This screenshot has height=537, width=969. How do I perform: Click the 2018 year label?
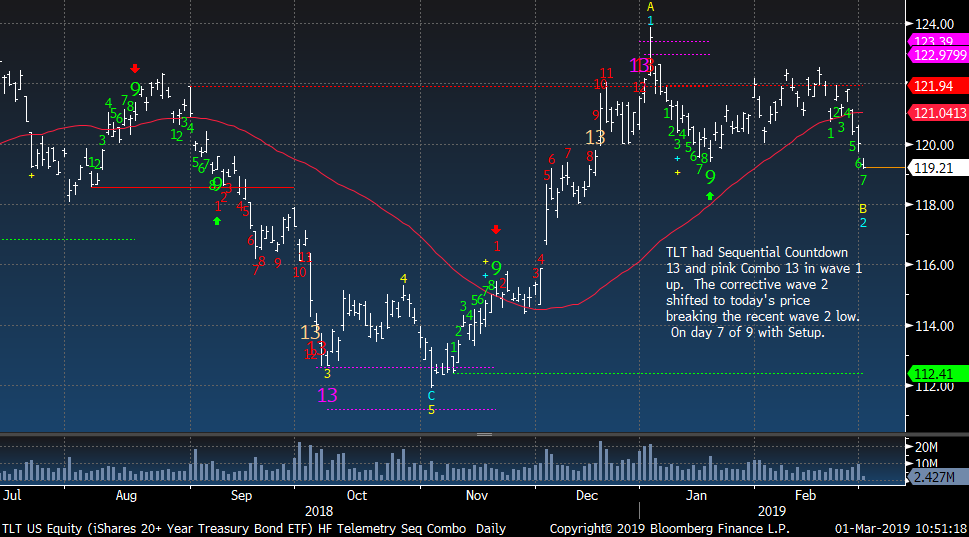pos(319,512)
